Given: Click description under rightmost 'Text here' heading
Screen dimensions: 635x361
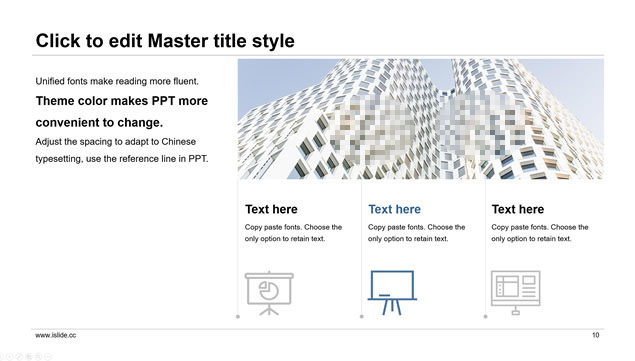Looking at the screenshot, I should [x=540, y=233].
